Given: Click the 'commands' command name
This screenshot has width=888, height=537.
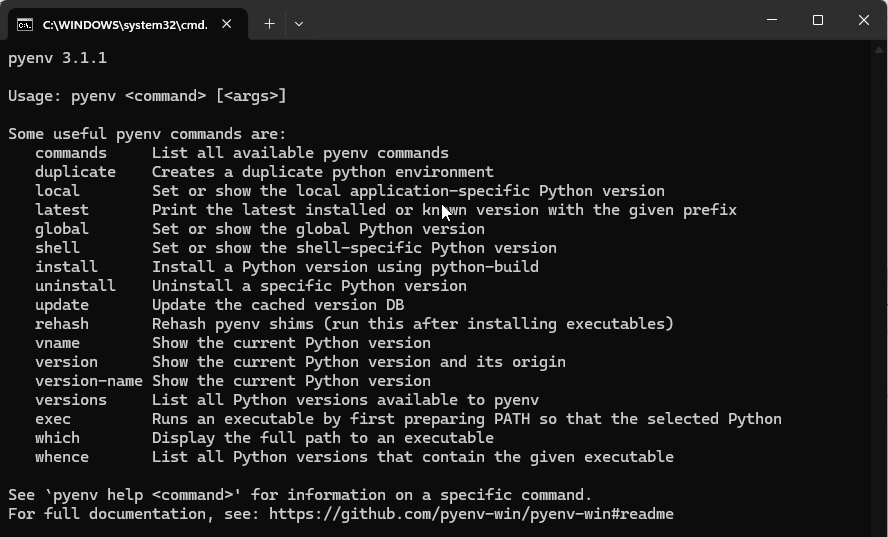Looking at the screenshot, I should 71,153.
